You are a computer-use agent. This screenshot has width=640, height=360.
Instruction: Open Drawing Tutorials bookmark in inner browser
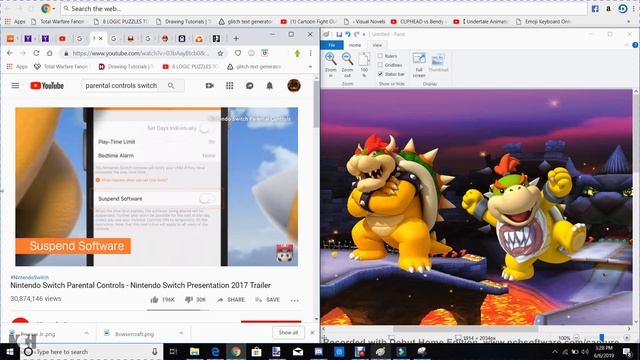[126, 67]
